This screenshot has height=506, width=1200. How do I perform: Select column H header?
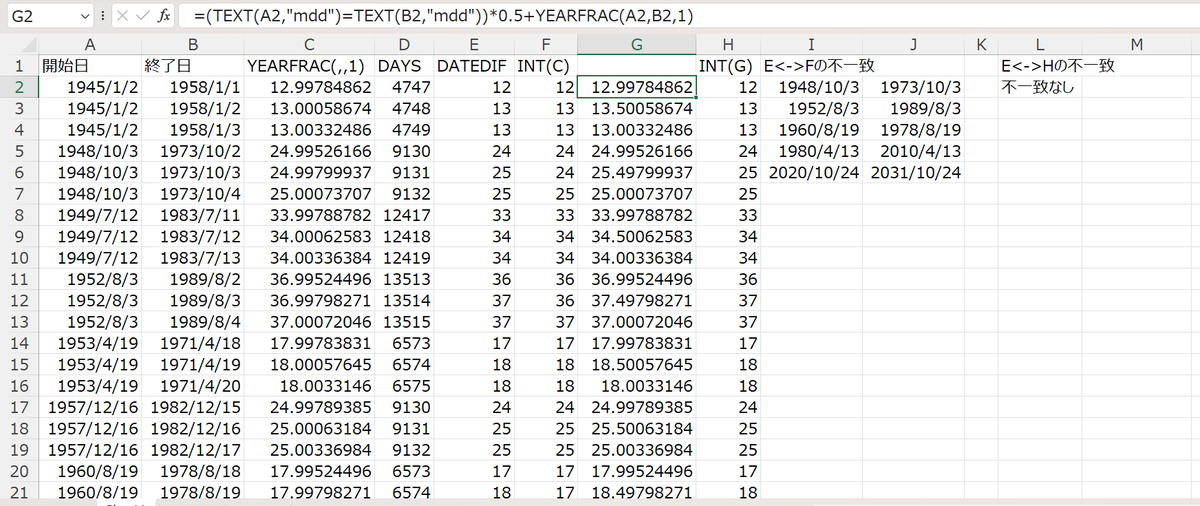728,43
